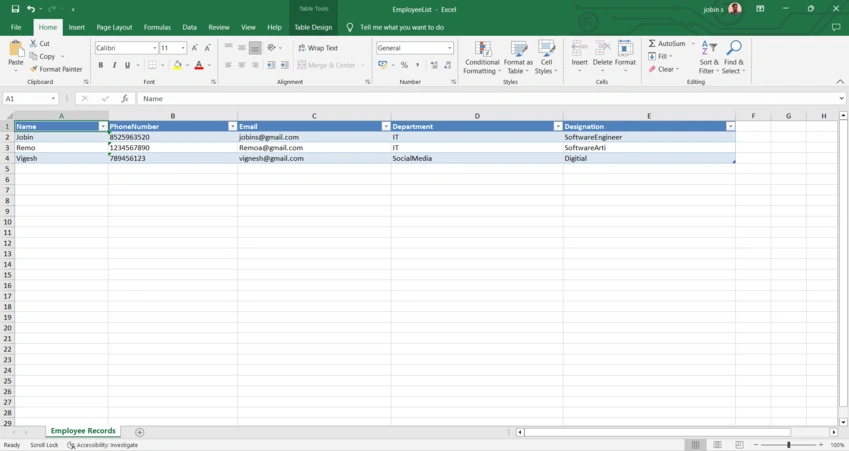Select column D header
This screenshot has width=849, height=451.
pyautogui.click(x=477, y=116)
